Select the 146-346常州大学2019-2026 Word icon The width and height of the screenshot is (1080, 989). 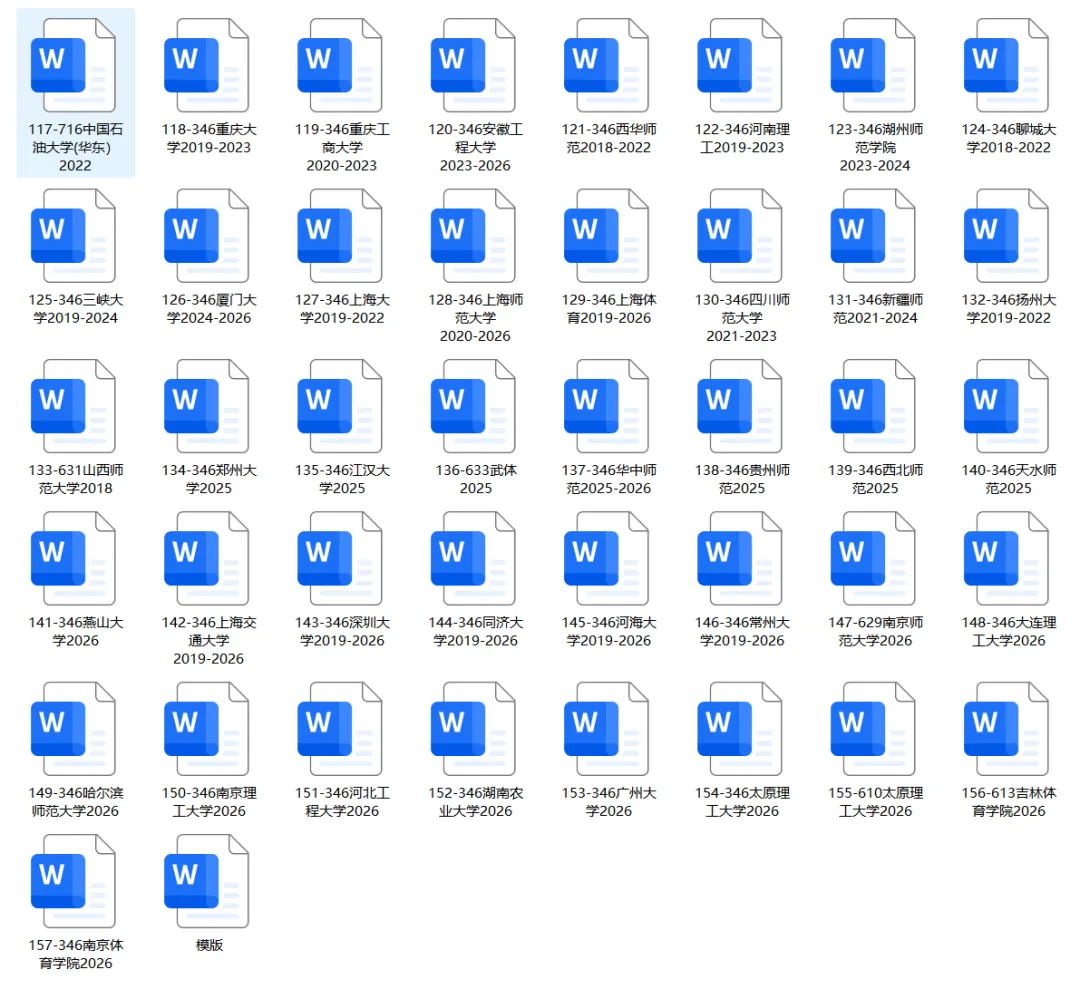coord(740,558)
